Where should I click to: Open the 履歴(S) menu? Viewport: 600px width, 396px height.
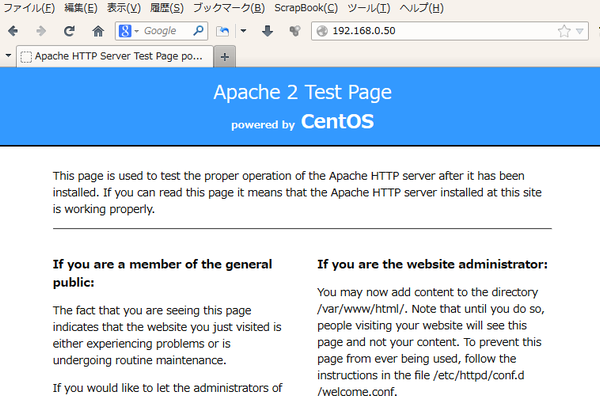(166, 8)
